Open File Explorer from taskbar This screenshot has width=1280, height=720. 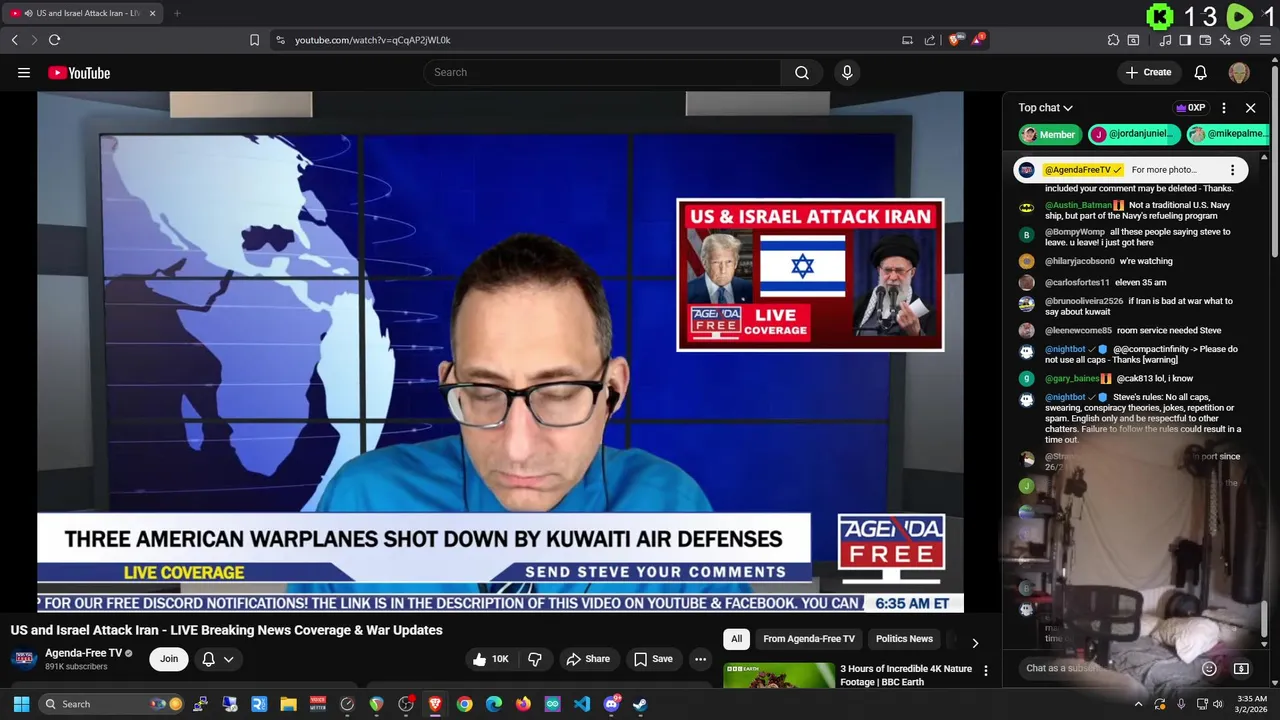pyautogui.click(x=288, y=704)
